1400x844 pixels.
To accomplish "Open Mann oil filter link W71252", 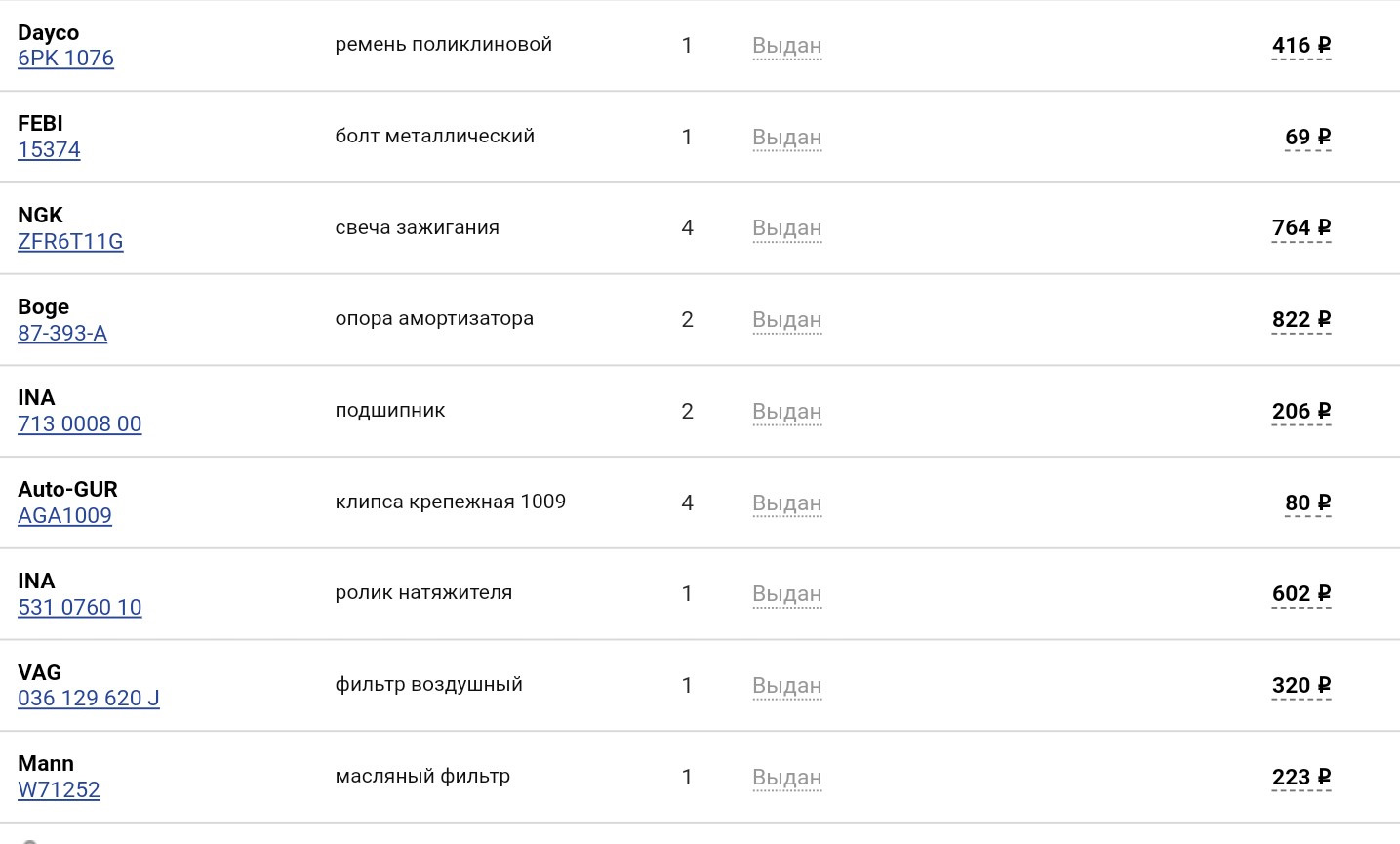I will coord(59,790).
